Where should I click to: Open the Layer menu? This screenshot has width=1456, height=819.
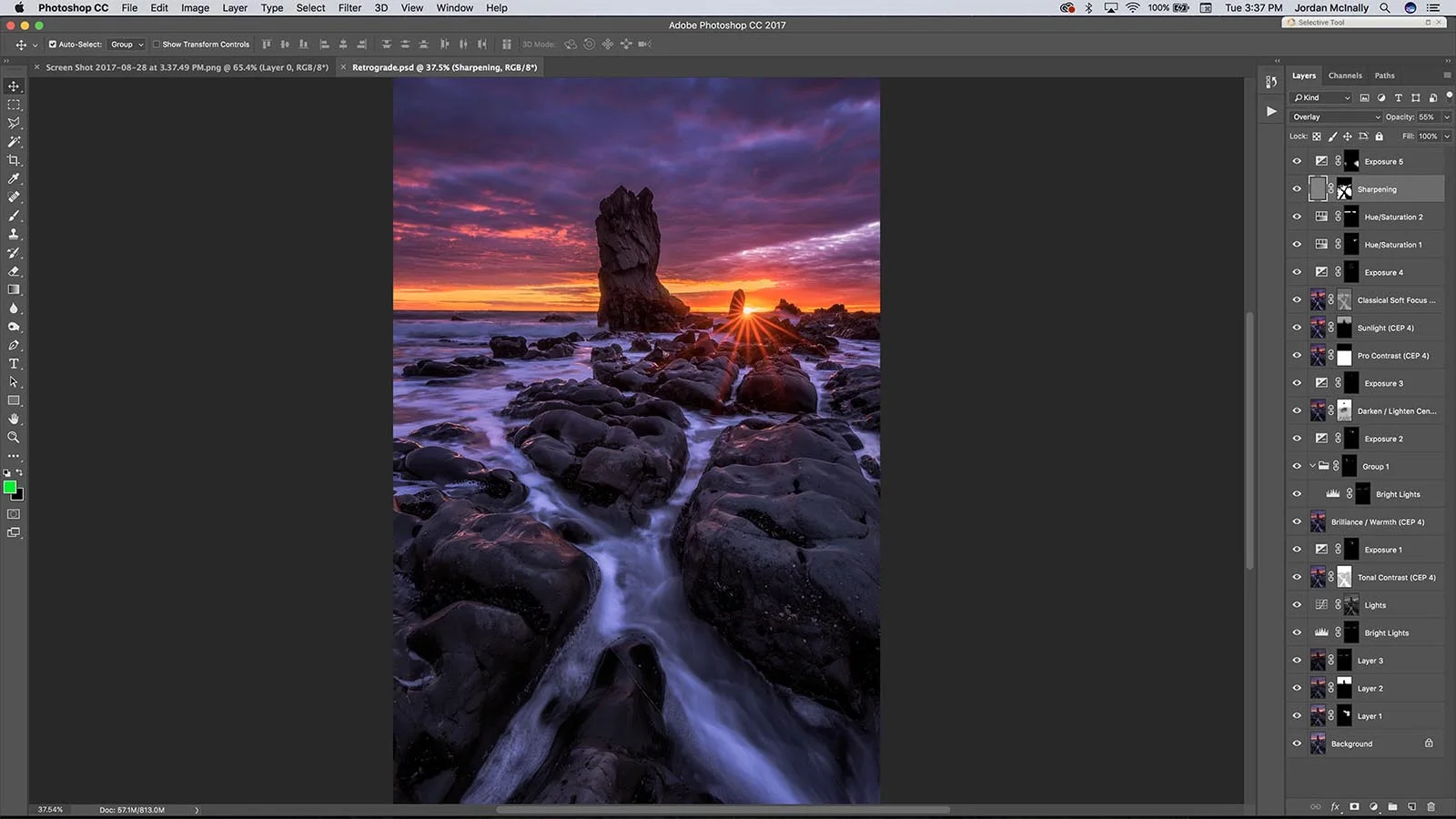pyautogui.click(x=235, y=7)
